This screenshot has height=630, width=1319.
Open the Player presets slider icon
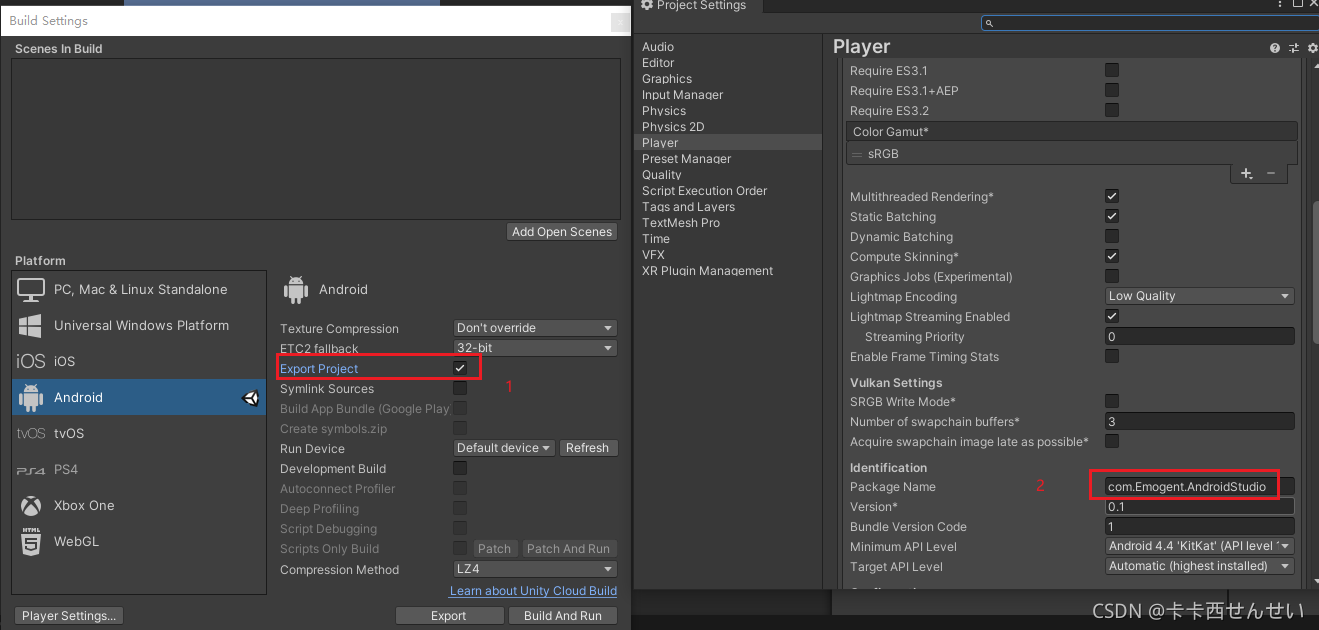pos(1293,47)
